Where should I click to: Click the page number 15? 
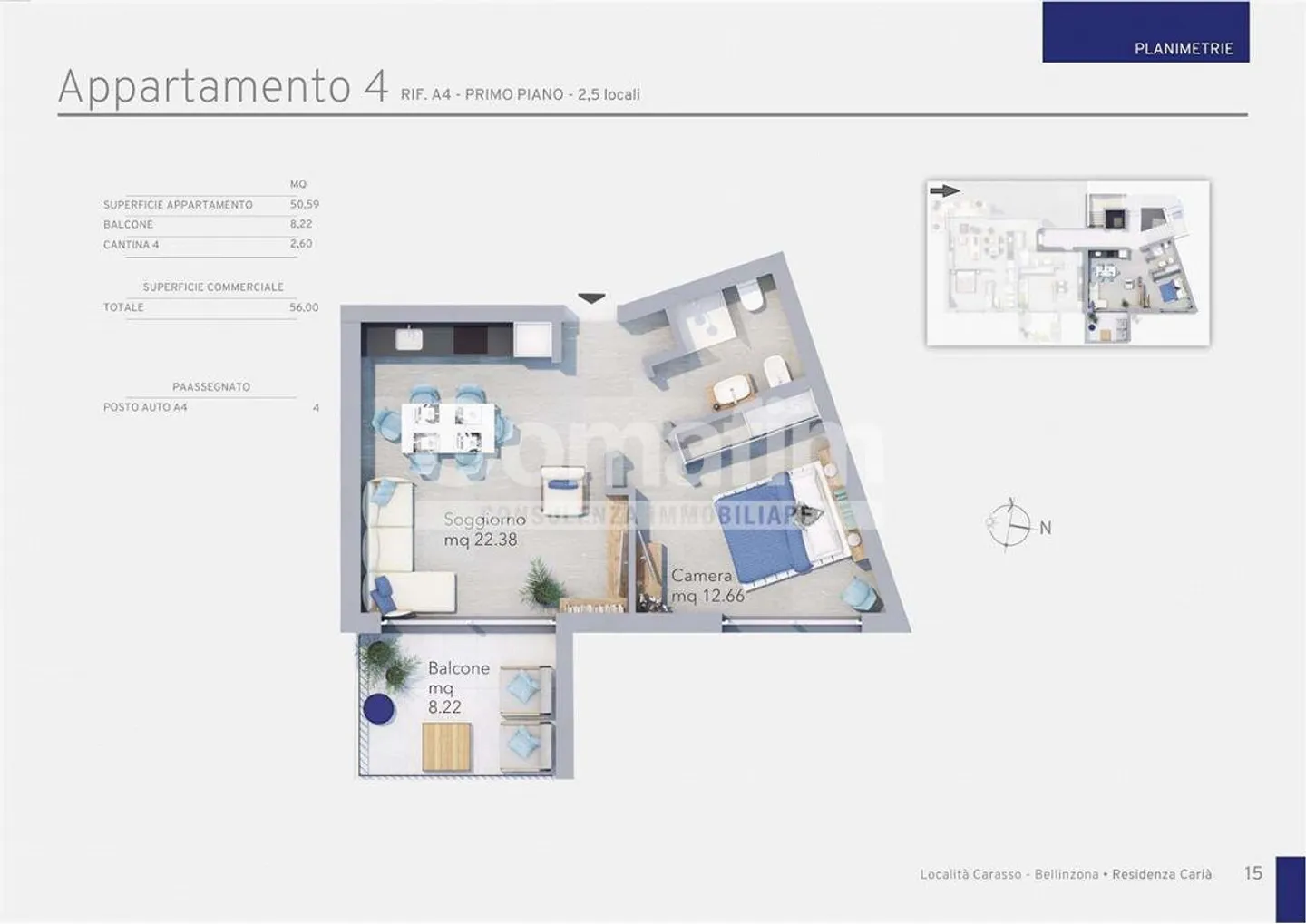pyautogui.click(x=1252, y=873)
